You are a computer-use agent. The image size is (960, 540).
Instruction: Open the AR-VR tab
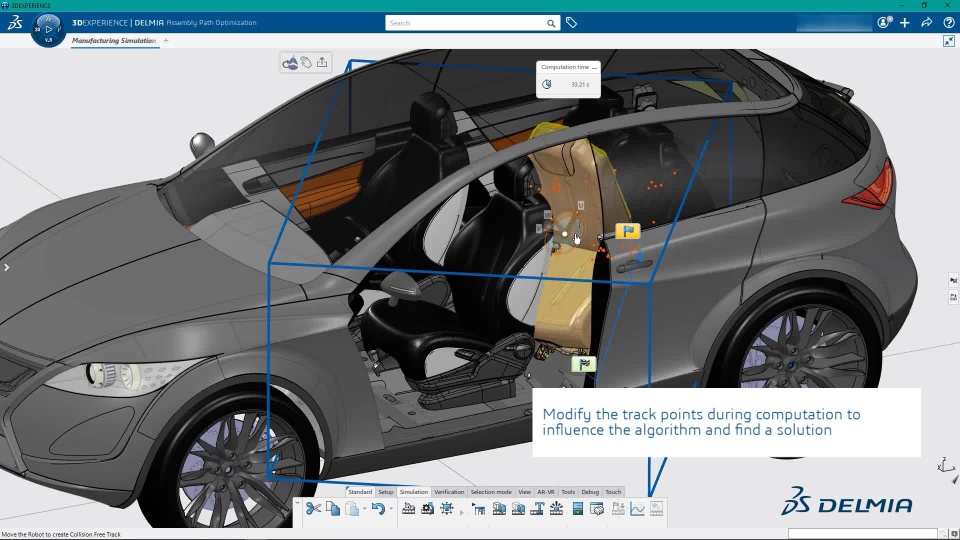tap(546, 492)
